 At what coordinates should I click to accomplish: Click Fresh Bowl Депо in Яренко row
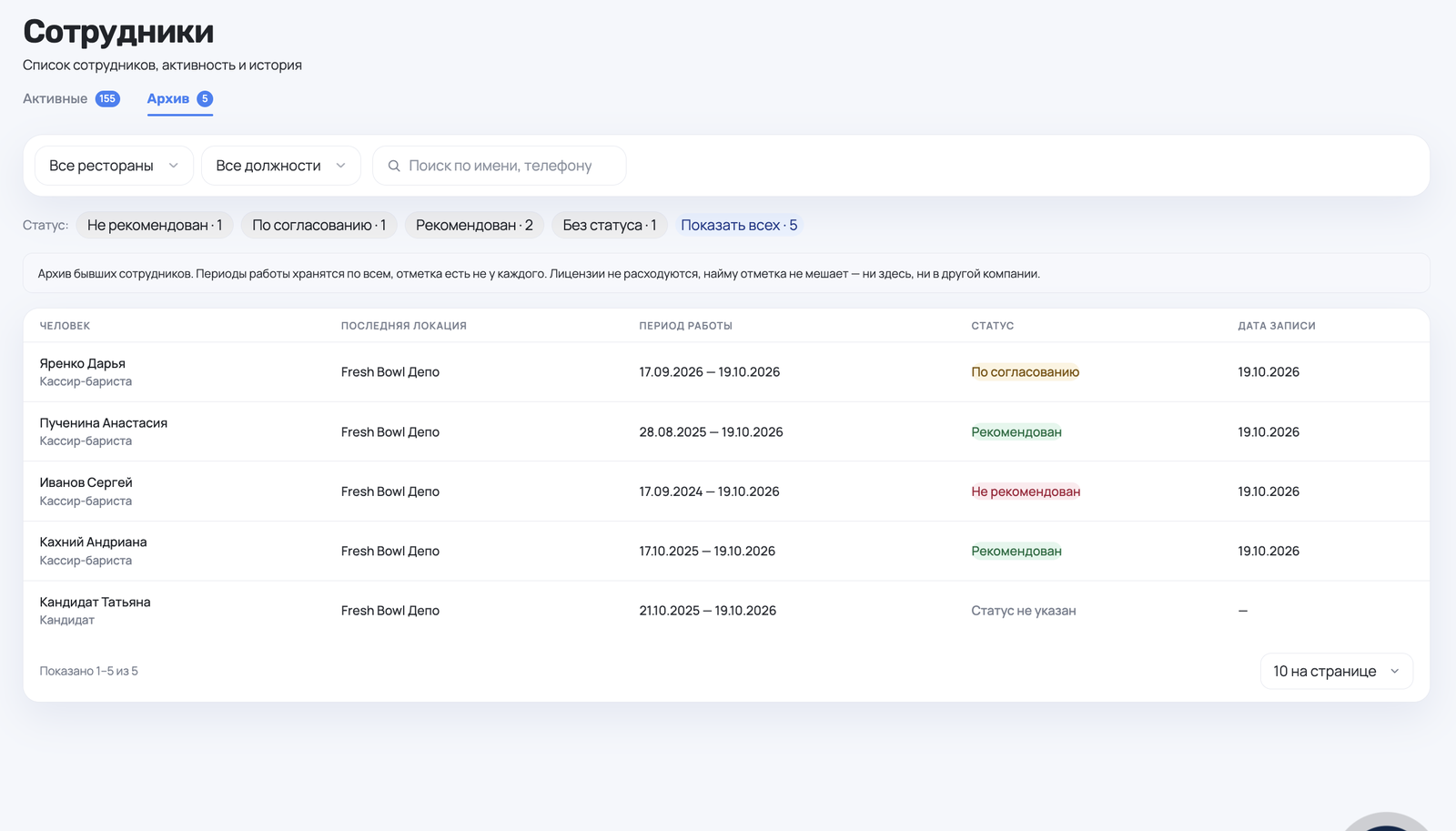click(x=389, y=372)
